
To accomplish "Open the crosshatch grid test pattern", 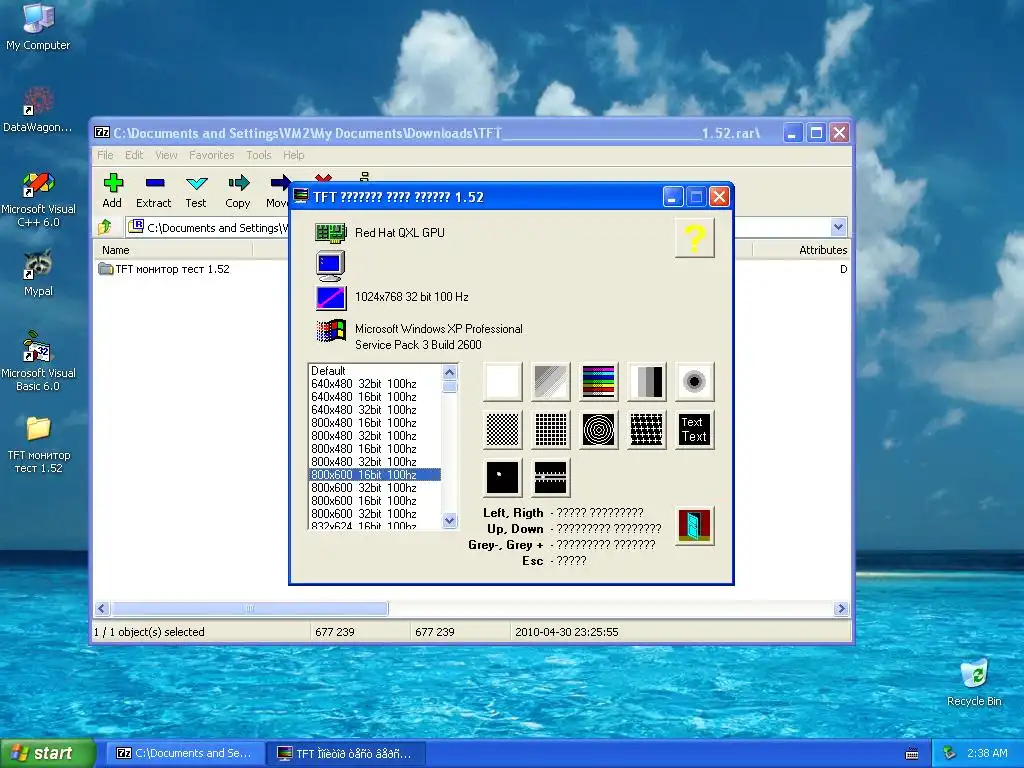I will pos(647,430).
